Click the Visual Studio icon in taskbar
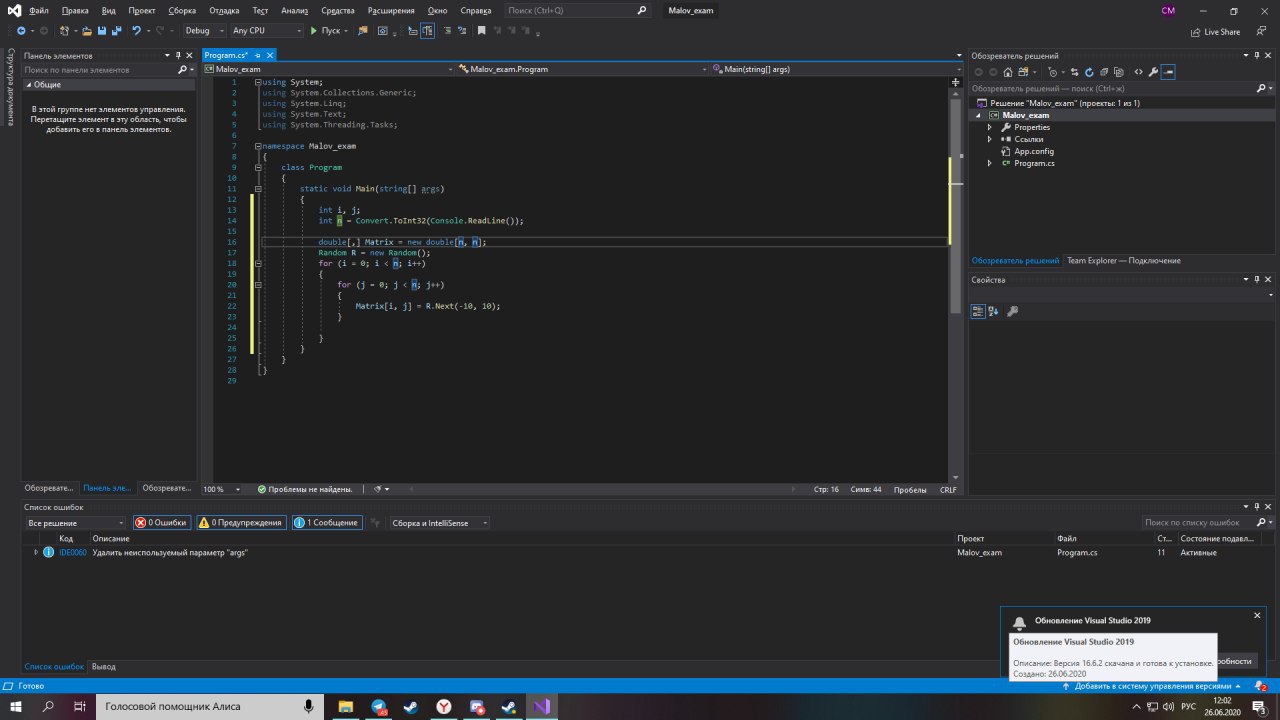Image resolution: width=1280 pixels, height=720 pixels. (x=541, y=706)
